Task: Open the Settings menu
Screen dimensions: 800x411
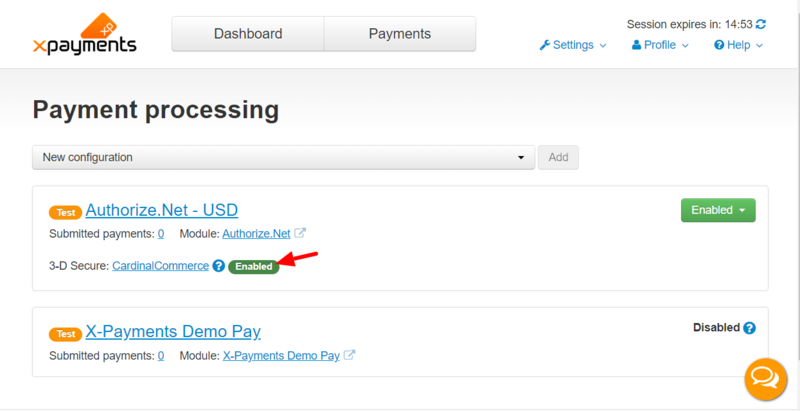Action: [573, 45]
